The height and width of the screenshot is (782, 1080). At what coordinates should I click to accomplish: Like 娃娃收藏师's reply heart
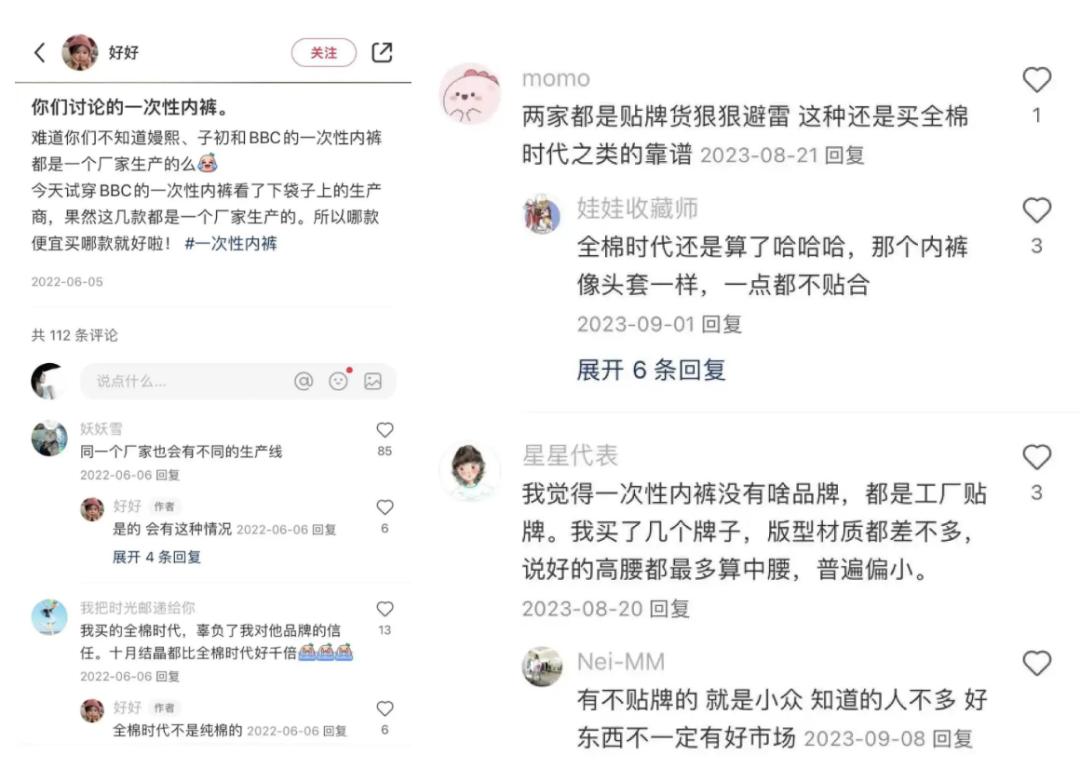[x=1036, y=210]
